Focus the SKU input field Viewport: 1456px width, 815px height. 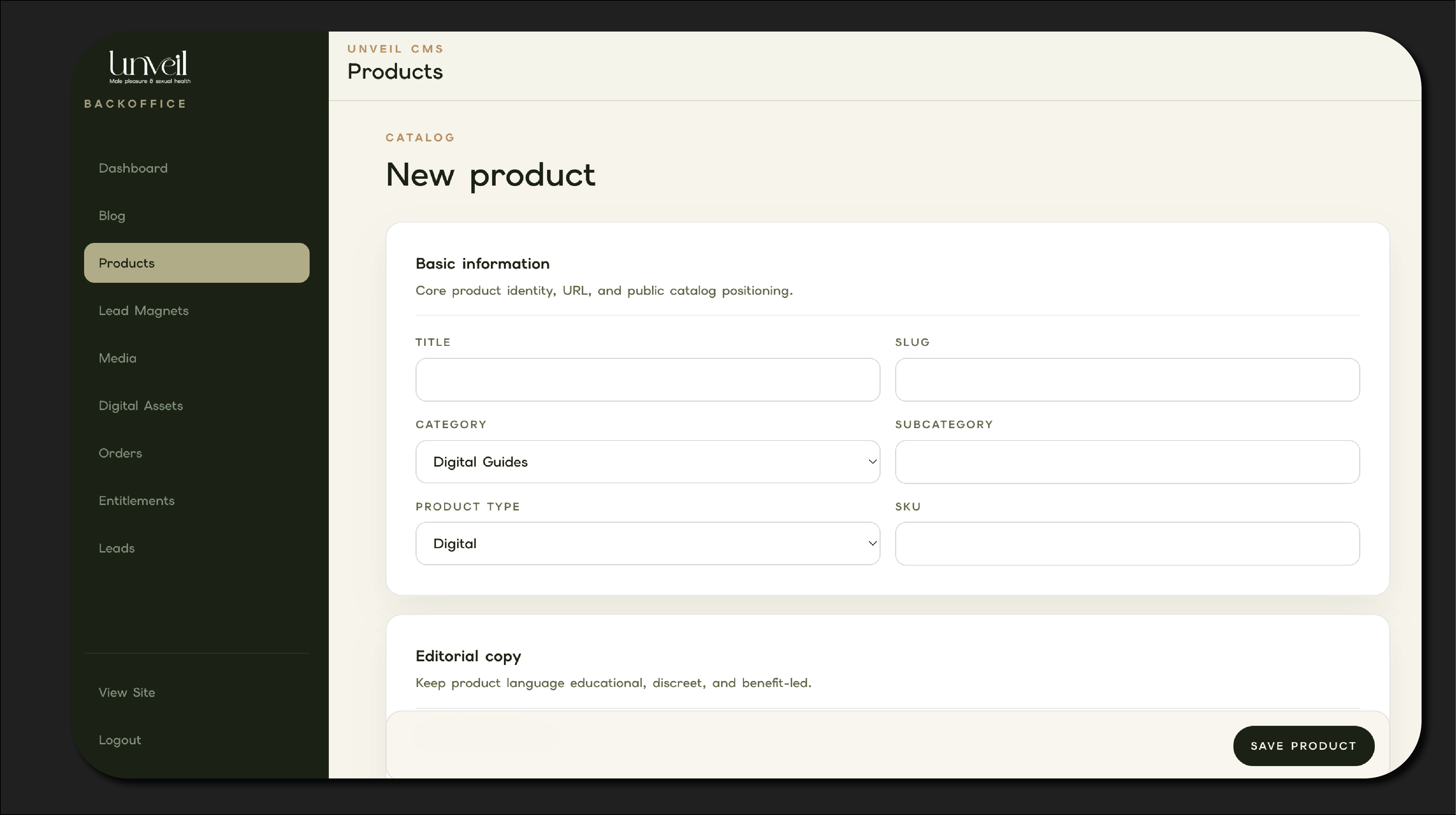point(1127,544)
